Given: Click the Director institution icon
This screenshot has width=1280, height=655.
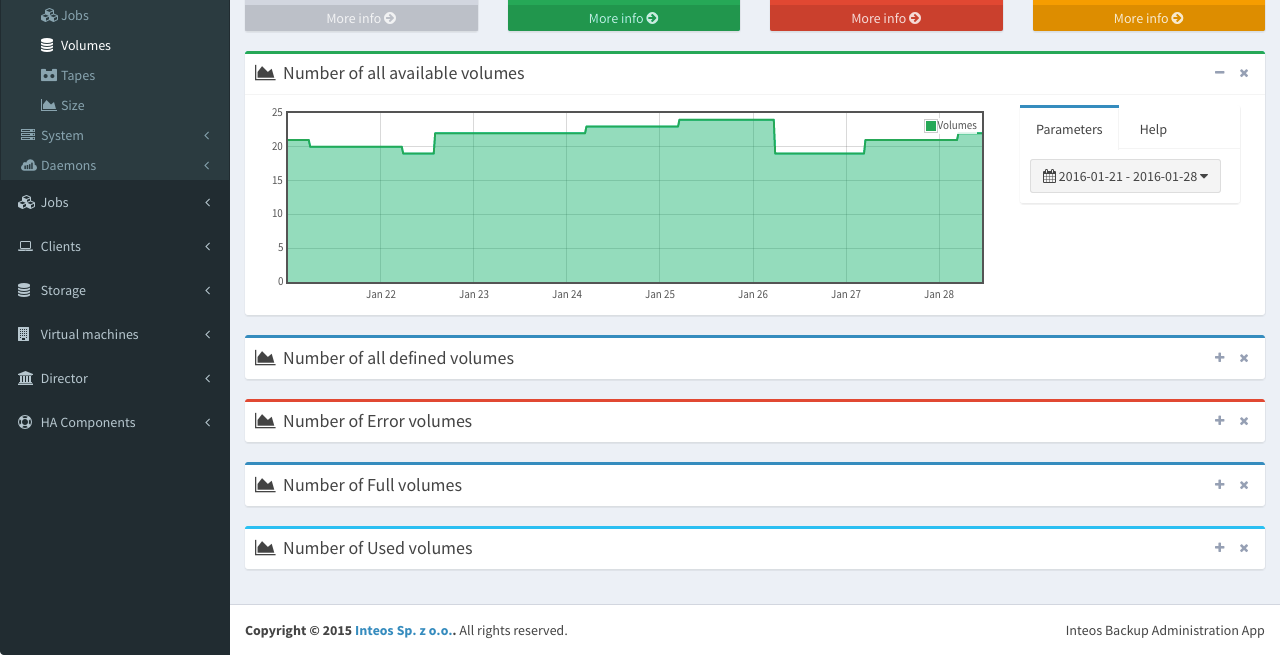Looking at the screenshot, I should coord(25,378).
